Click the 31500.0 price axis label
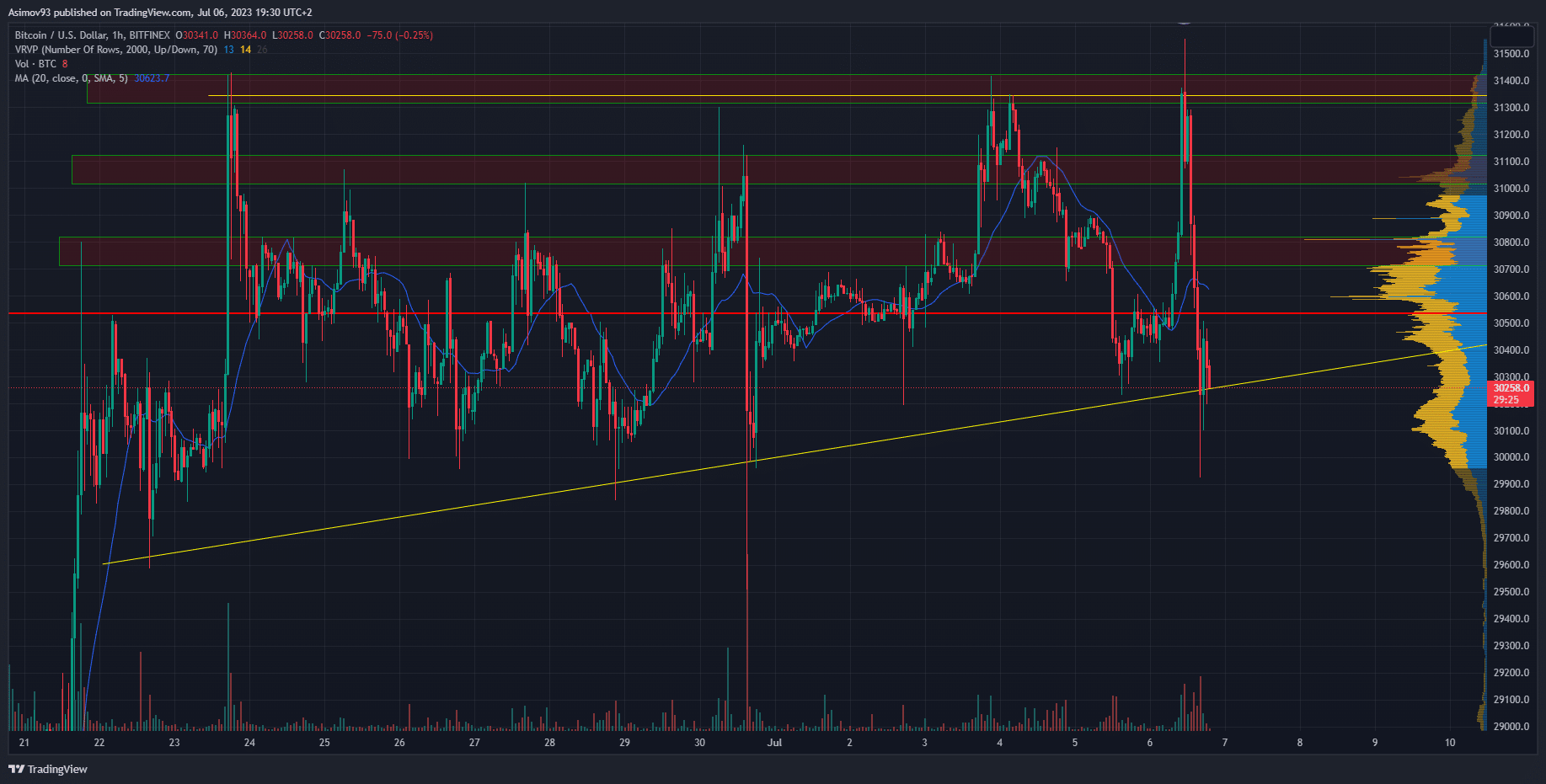The width and height of the screenshot is (1546, 784). (x=1511, y=54)
